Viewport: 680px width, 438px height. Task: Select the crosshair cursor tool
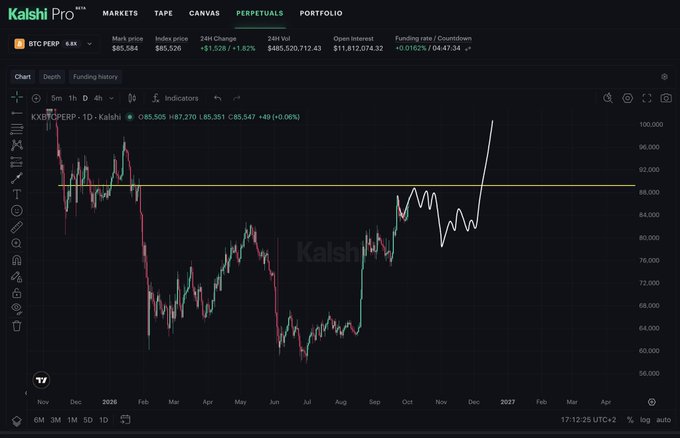pyautogui.click(x=17, y=97)
